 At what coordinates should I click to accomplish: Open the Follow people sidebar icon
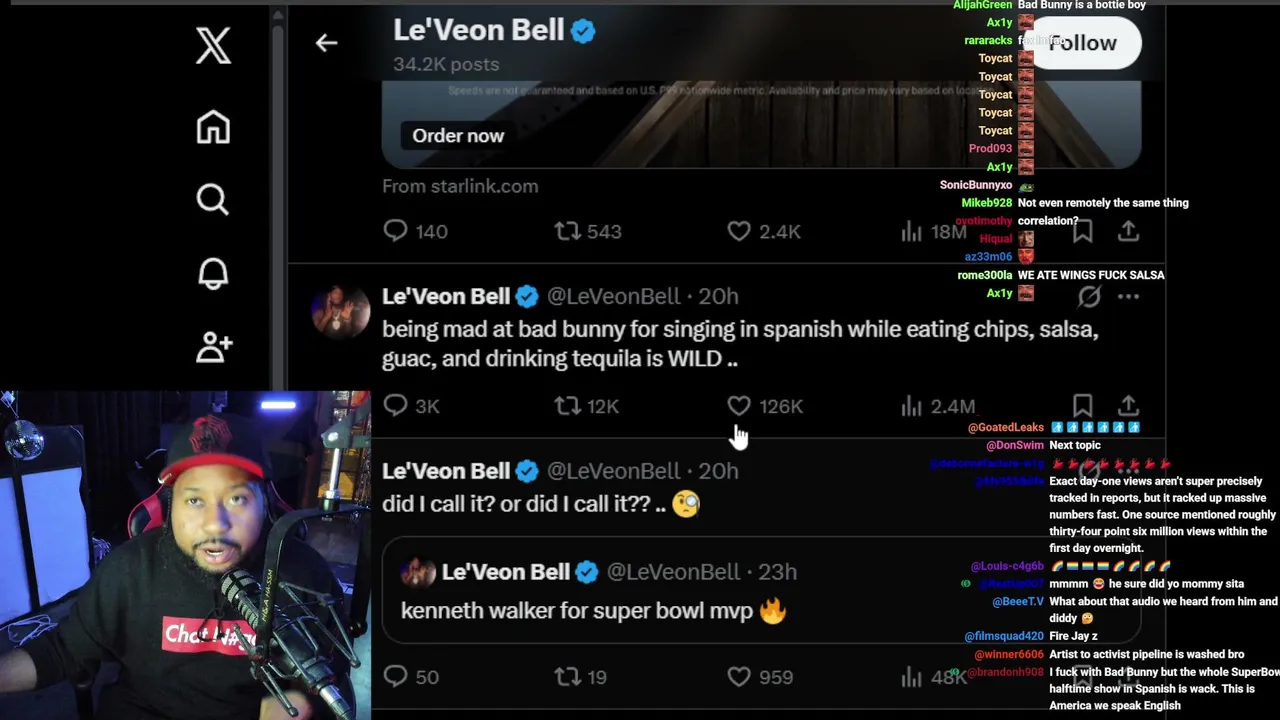click(214, 346)
